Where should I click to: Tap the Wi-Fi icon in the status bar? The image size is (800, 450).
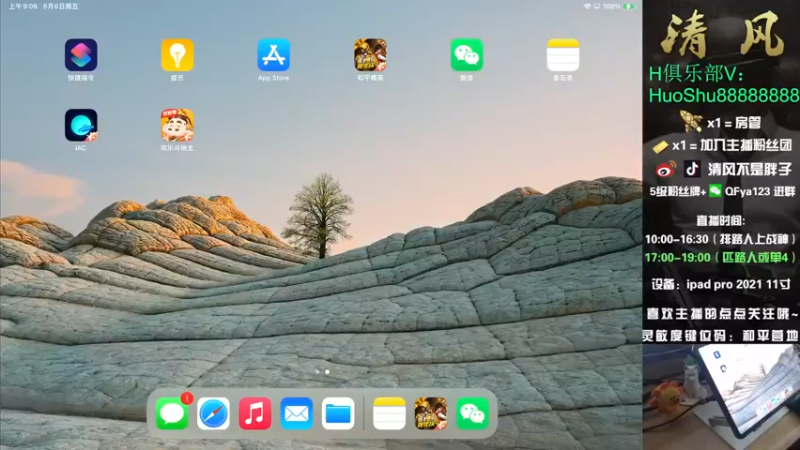click(587, 7)
